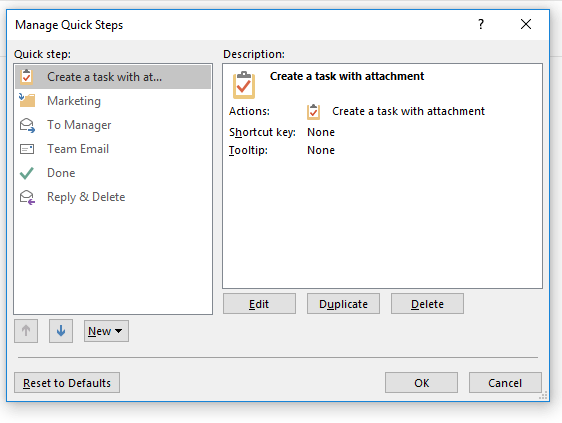The image size is (562, 423).
Task: Click the Edit button
Action: 259,304
